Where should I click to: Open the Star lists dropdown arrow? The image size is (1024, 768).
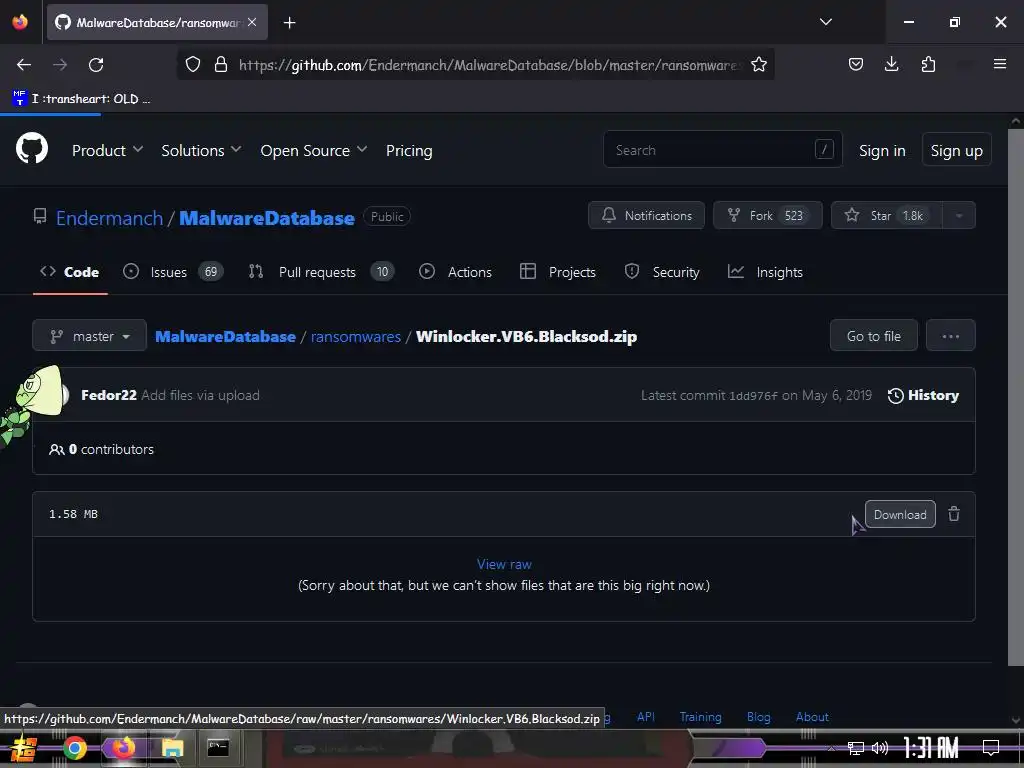[x=959, y=216]
